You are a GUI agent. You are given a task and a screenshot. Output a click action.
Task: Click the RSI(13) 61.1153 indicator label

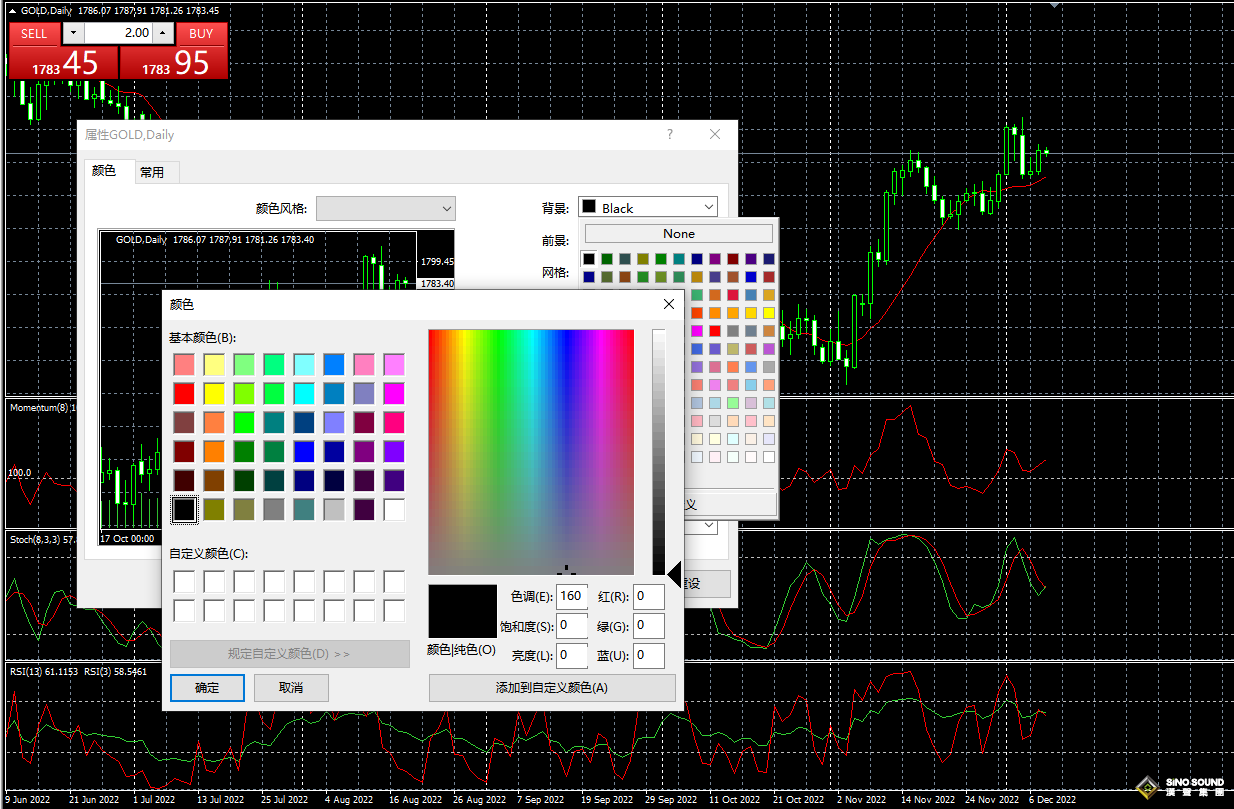(44, 671)
